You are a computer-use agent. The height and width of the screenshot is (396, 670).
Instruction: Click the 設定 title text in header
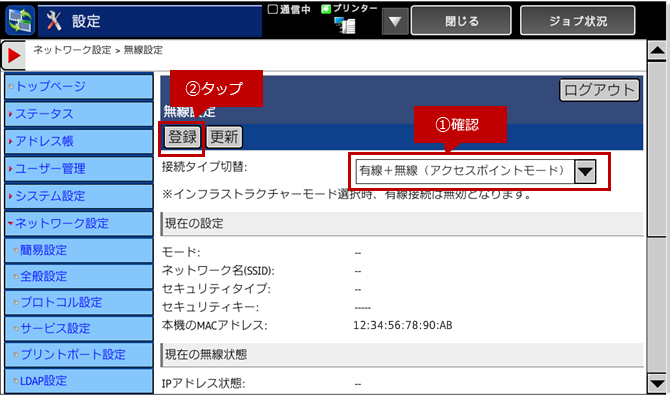pyautogui.click(x=86, y=21)
